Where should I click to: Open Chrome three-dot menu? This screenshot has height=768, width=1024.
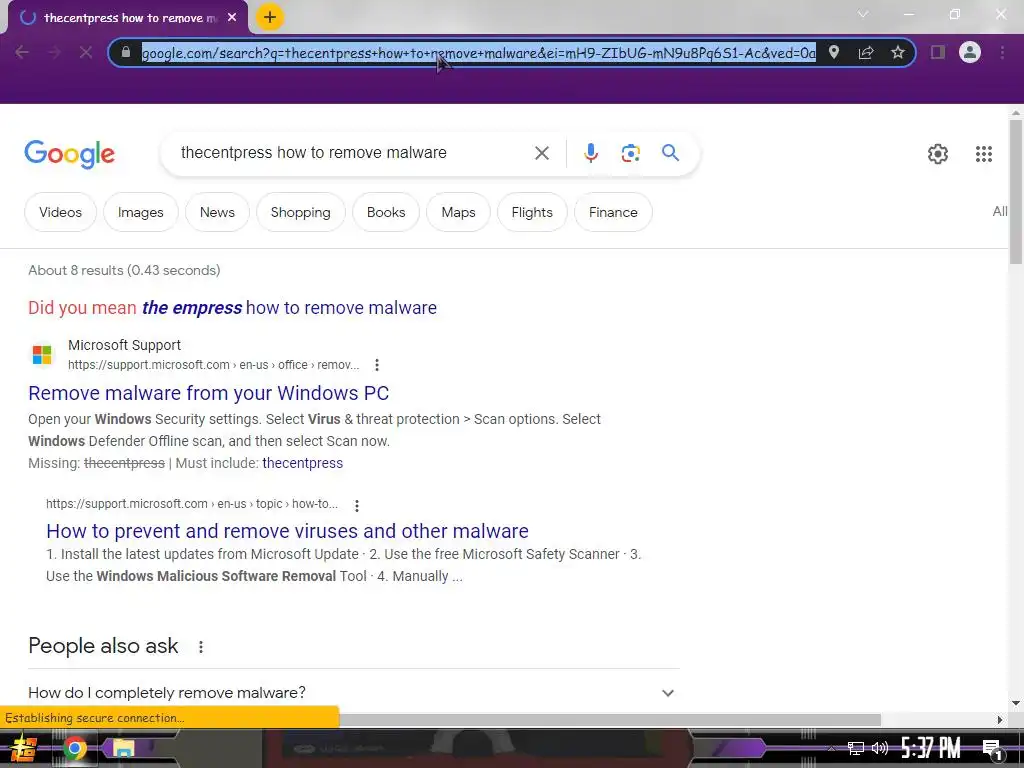click(x=1002, y=52)
